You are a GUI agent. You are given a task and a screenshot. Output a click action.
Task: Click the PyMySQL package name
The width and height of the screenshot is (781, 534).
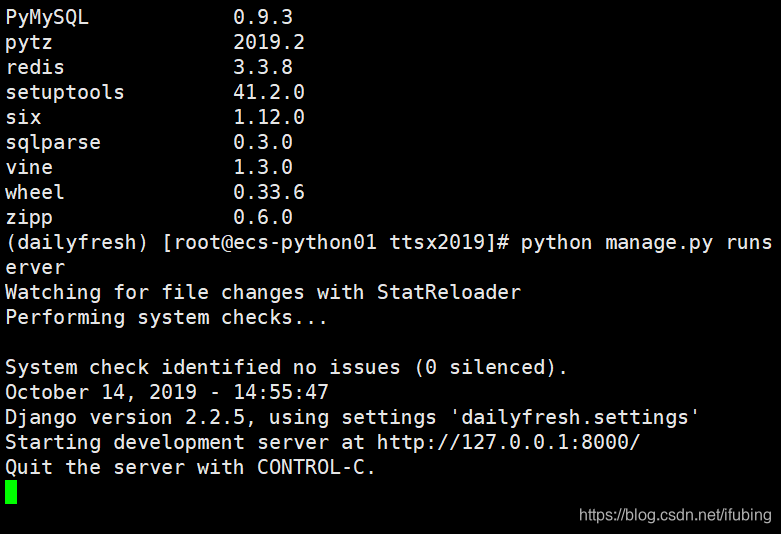(x=47, y=17)
